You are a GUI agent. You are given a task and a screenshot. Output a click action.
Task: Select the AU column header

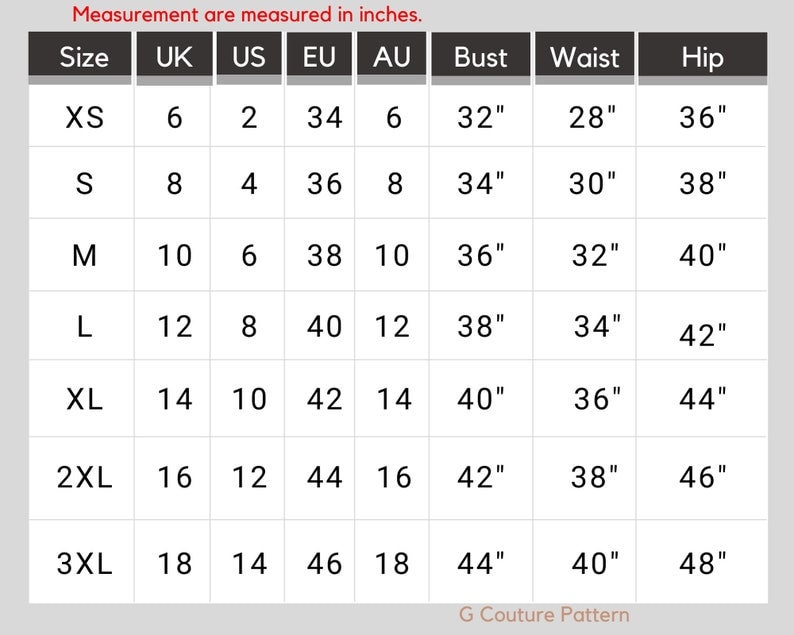click(x=391, y=58)
